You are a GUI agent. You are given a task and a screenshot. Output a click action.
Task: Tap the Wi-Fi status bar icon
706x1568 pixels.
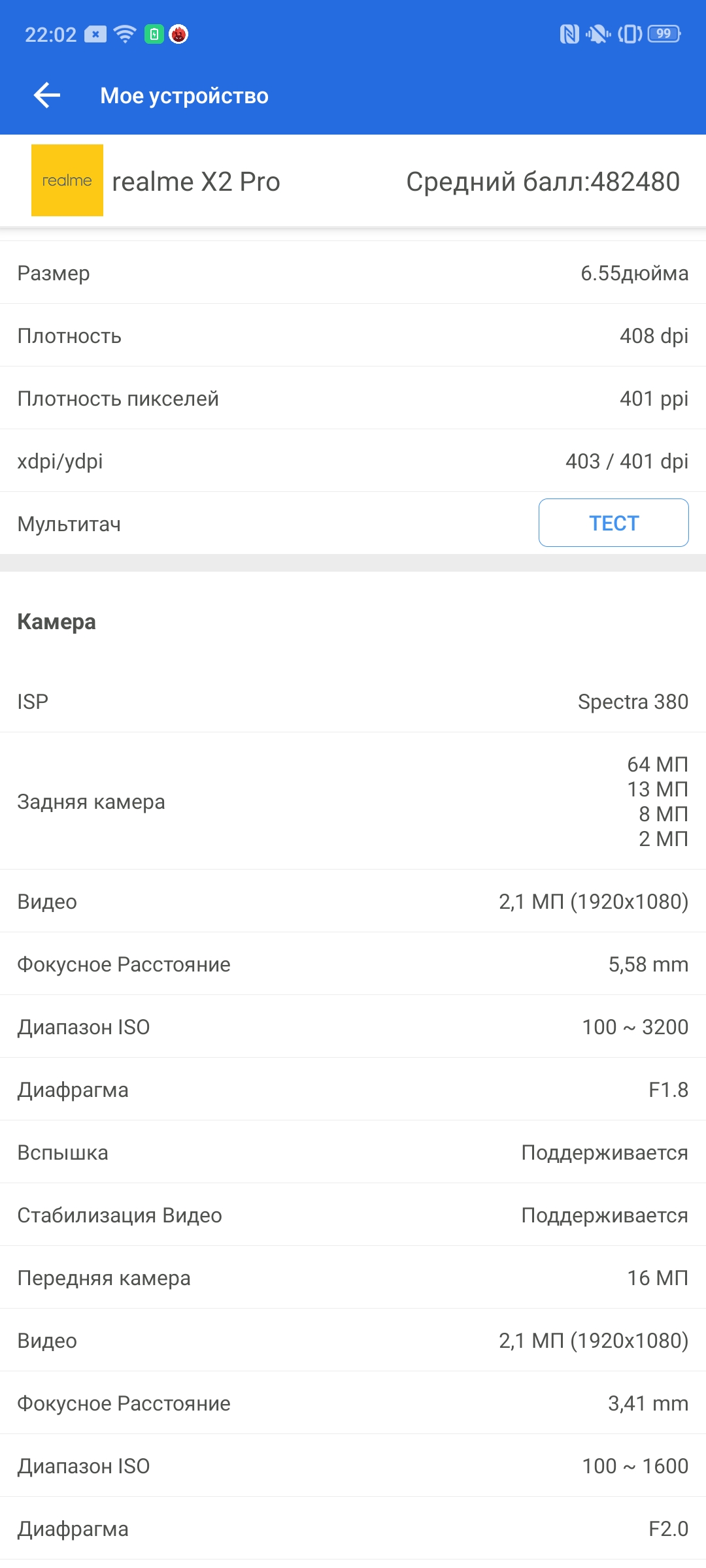pos(124,34)
